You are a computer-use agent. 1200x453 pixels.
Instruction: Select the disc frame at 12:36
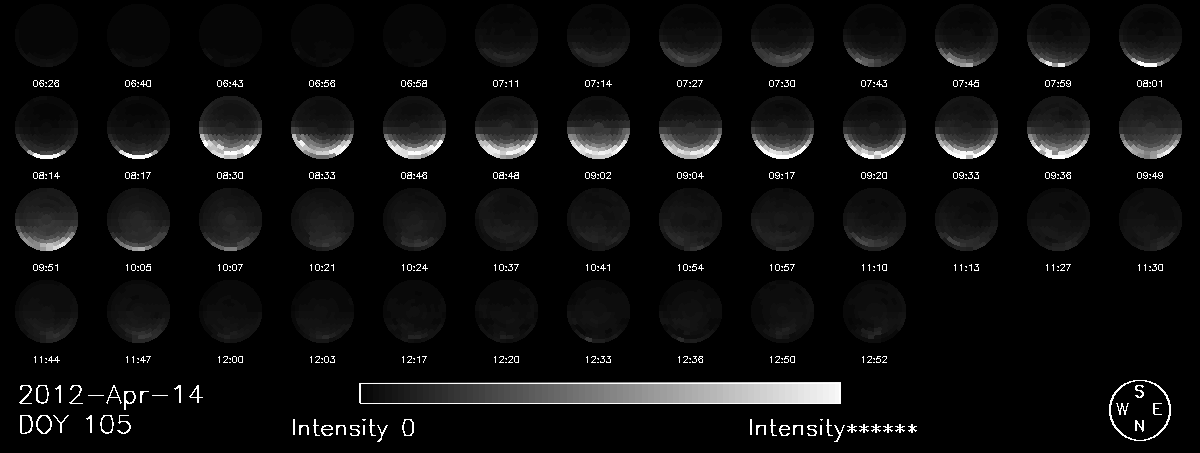[x=691, y=313]
